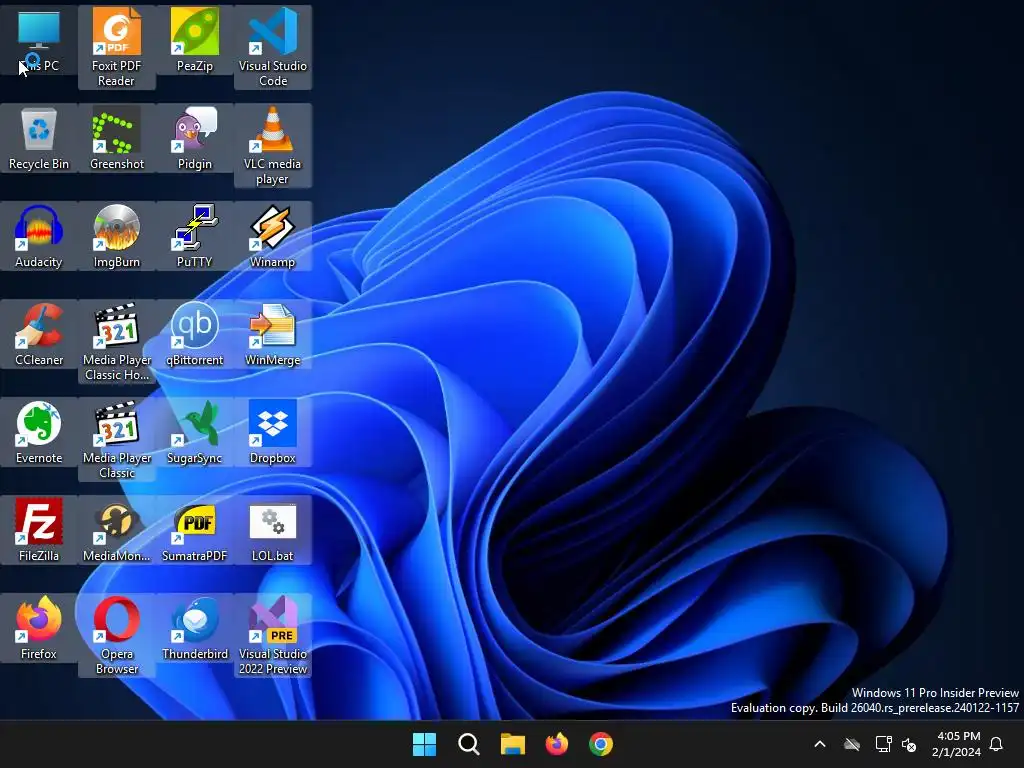Open the notifications bell icon

tap(997, 744)
